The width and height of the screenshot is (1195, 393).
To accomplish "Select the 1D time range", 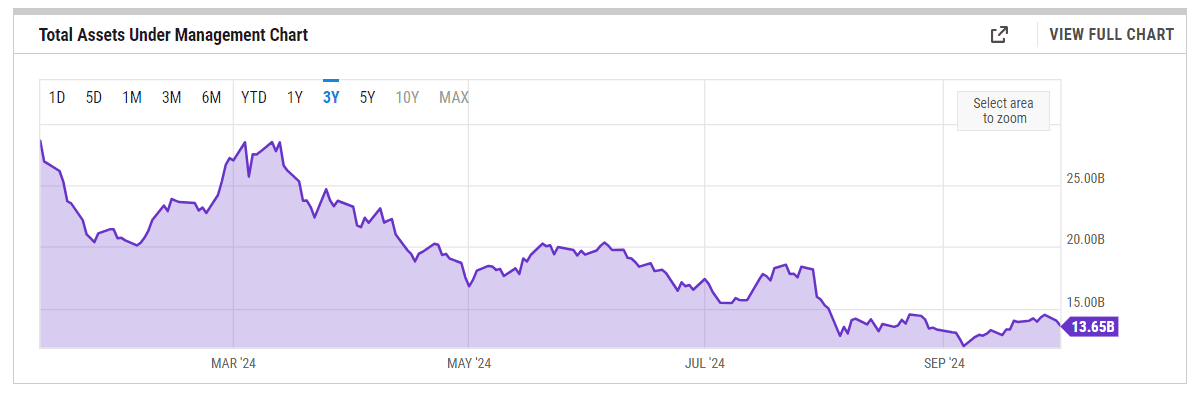I will pos(56,97).
